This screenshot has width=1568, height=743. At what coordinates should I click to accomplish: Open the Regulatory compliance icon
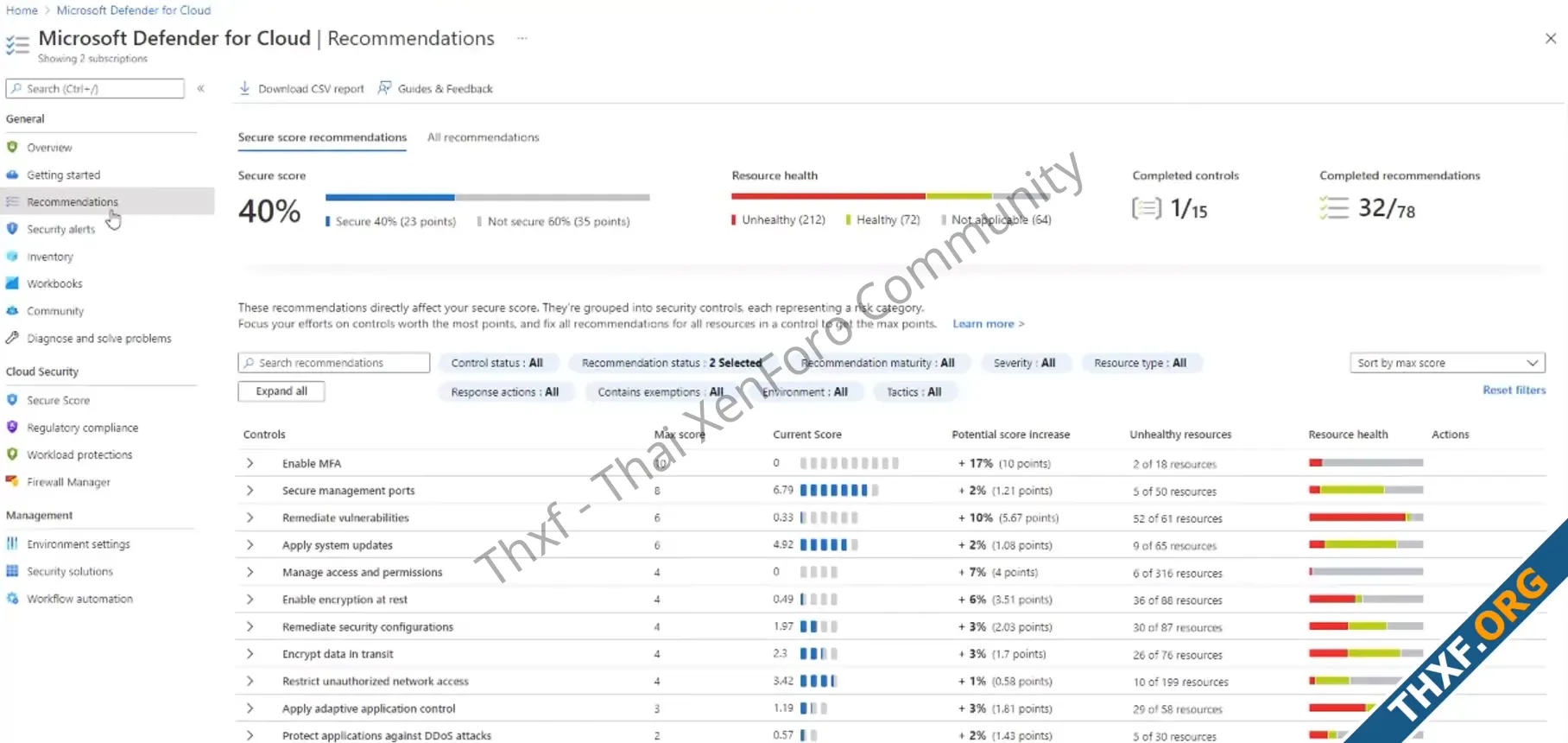[x=12, y=427]
